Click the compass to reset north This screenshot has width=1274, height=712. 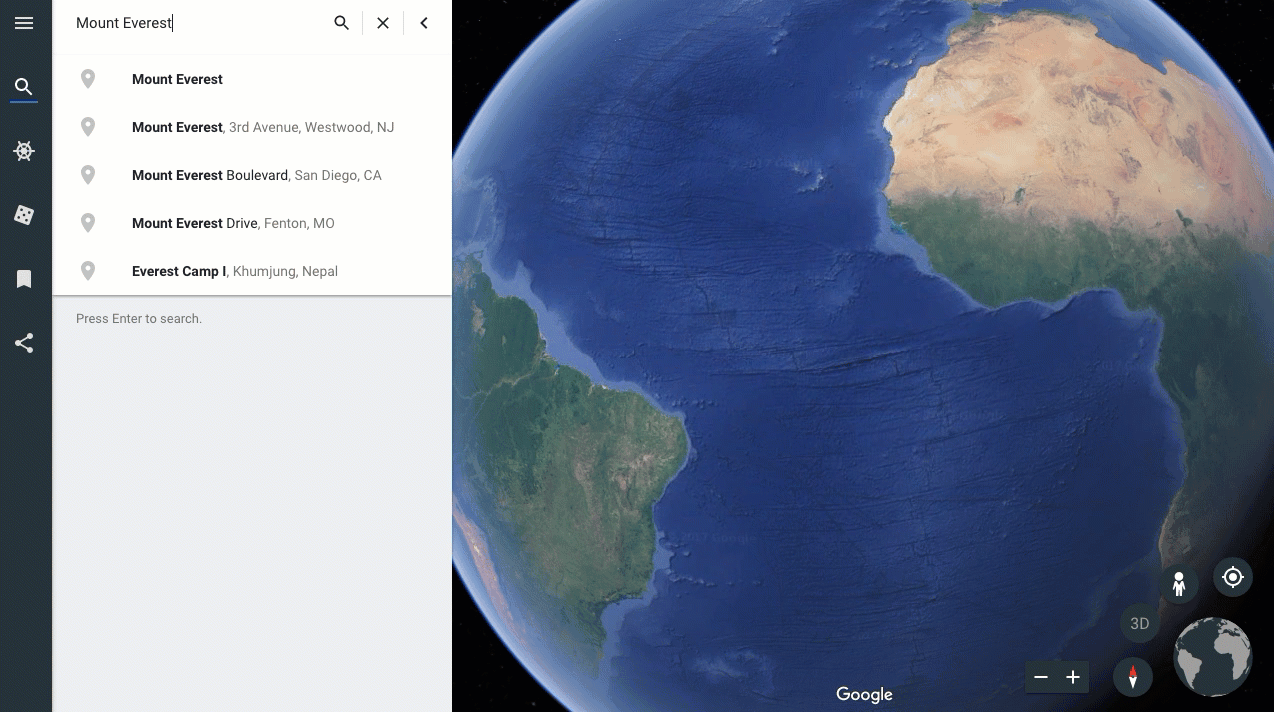click(x=1133, y=677)
